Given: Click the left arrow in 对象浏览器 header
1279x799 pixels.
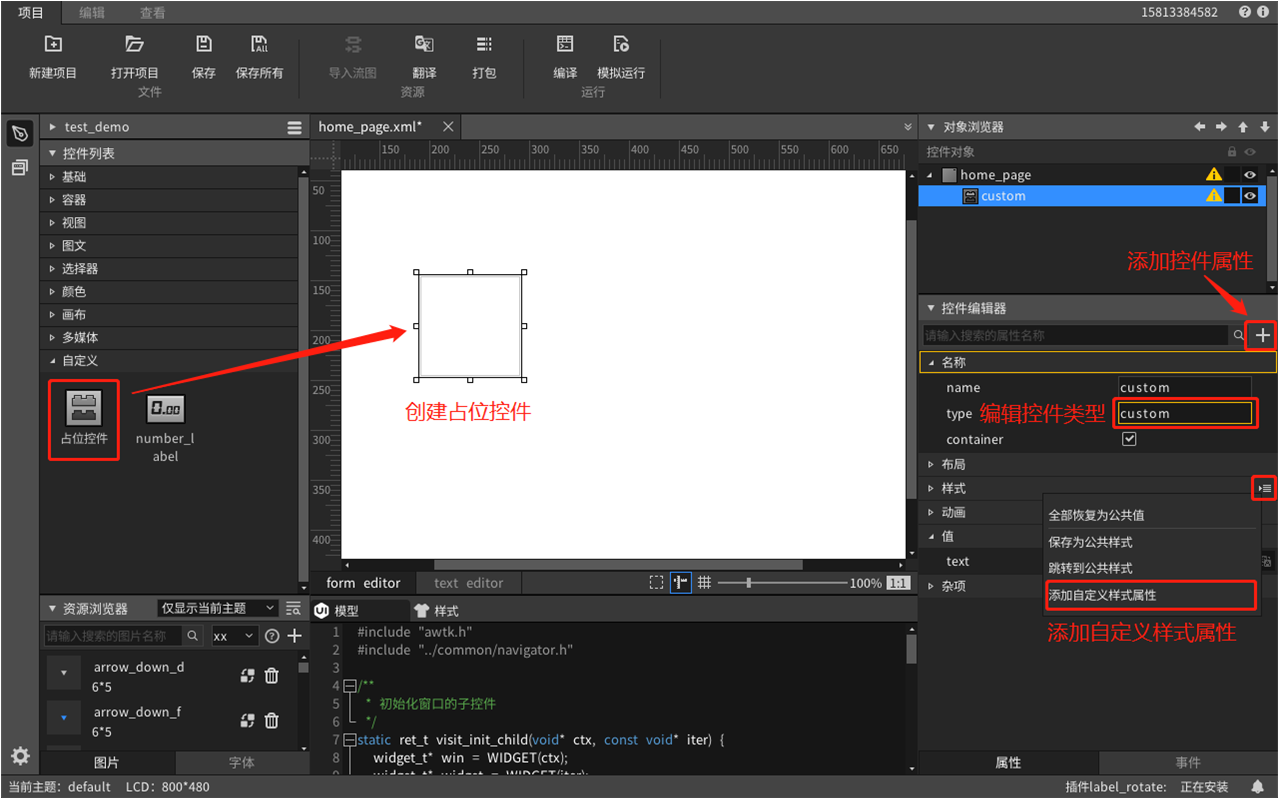Looking at the screenshot, I should [x=1200, y=127].
